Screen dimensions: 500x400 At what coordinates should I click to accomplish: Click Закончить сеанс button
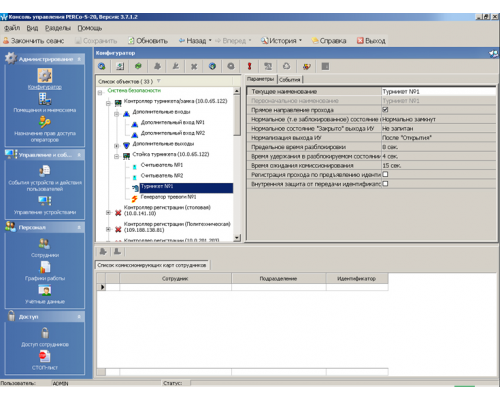[33, 41]
